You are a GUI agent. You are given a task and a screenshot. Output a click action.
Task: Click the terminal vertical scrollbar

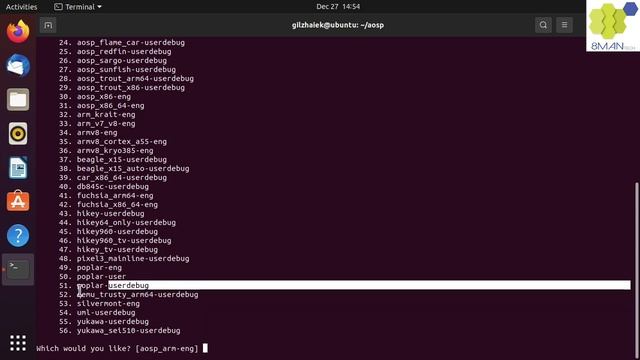pos(637,269)
